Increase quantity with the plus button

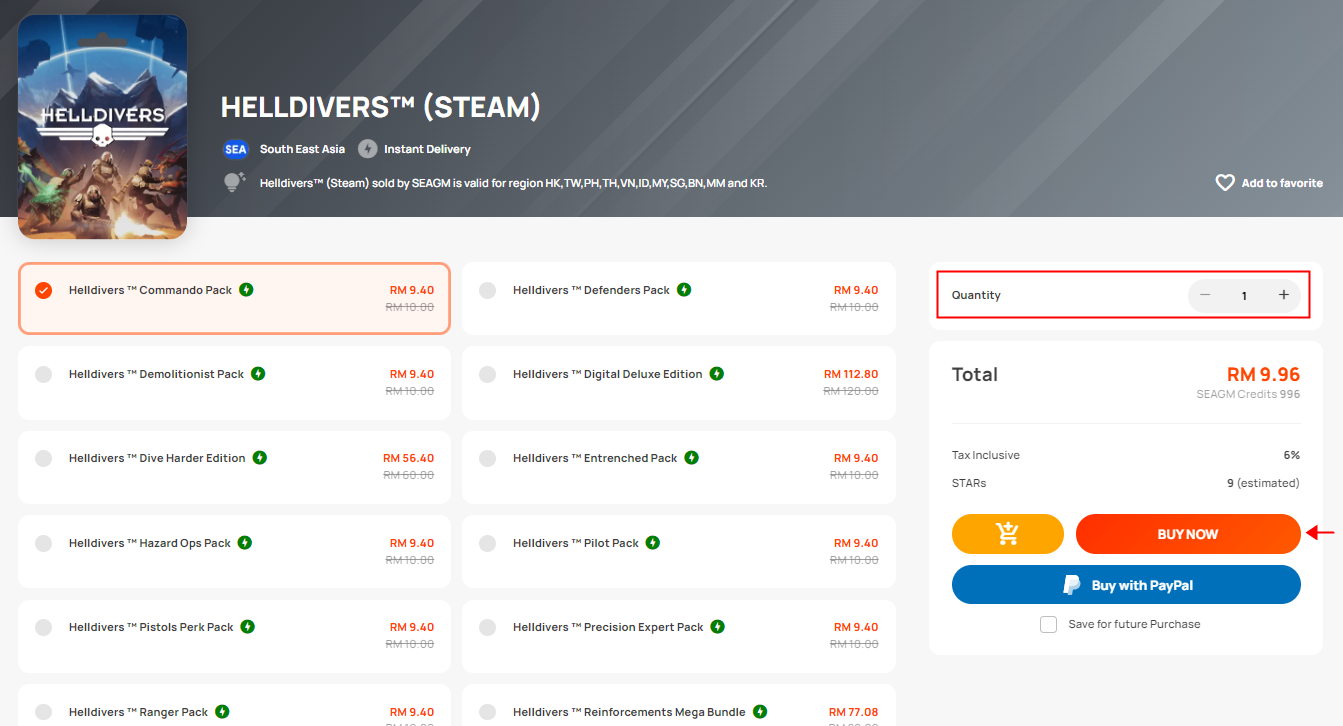pos(1284,295)
